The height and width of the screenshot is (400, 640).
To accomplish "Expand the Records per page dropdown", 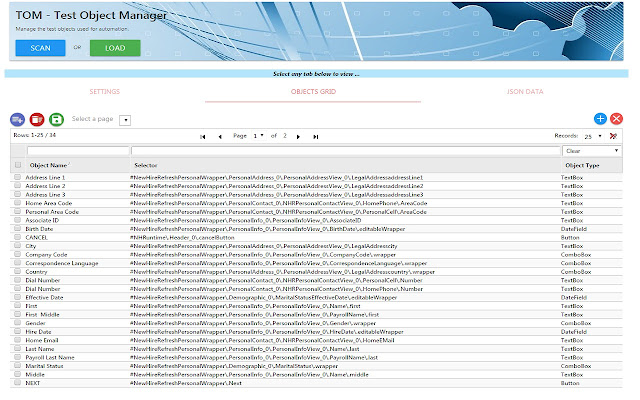I will tap(598, 136).
